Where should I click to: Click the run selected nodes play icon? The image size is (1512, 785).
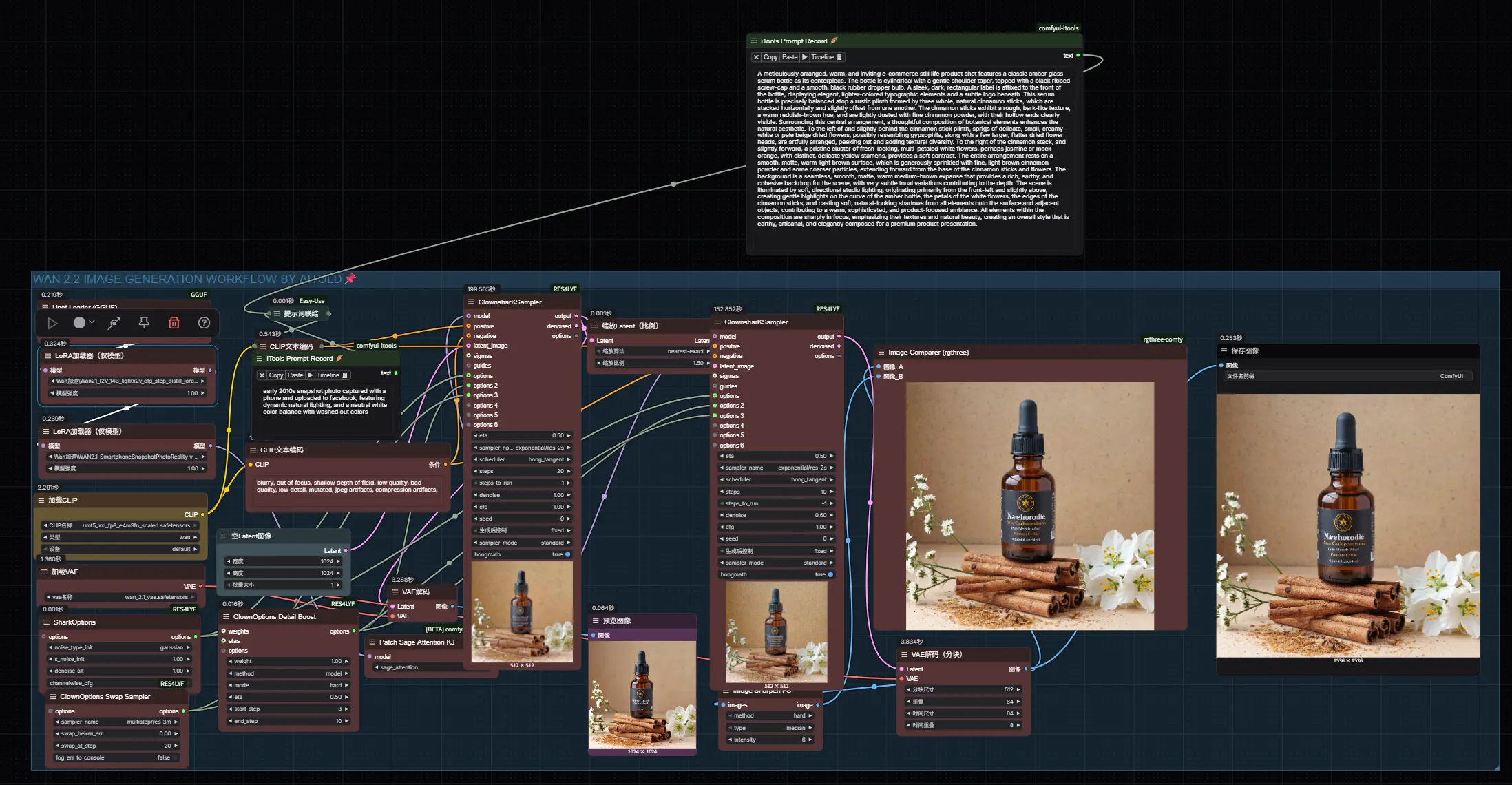pos(52,323)
